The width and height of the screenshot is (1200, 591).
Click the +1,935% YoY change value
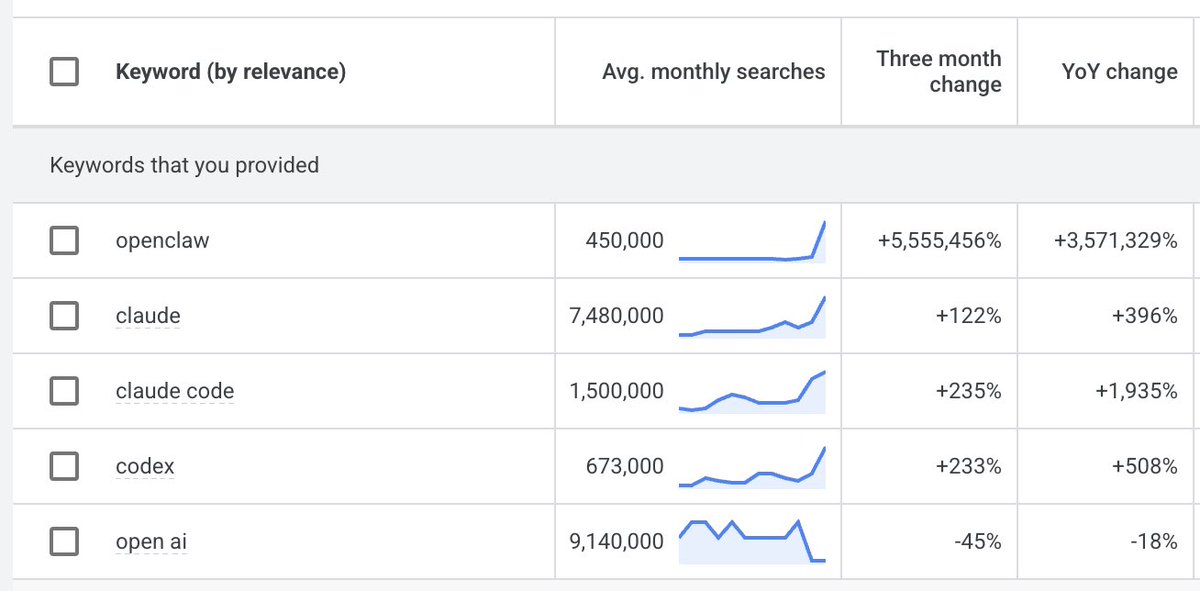pos(1137,391)
